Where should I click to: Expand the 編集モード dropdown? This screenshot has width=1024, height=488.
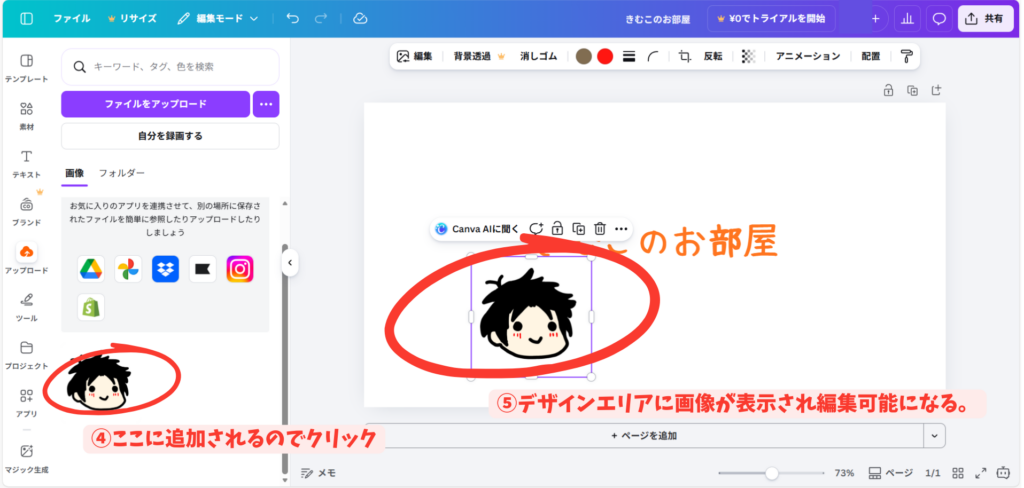(x=219, y=18)
